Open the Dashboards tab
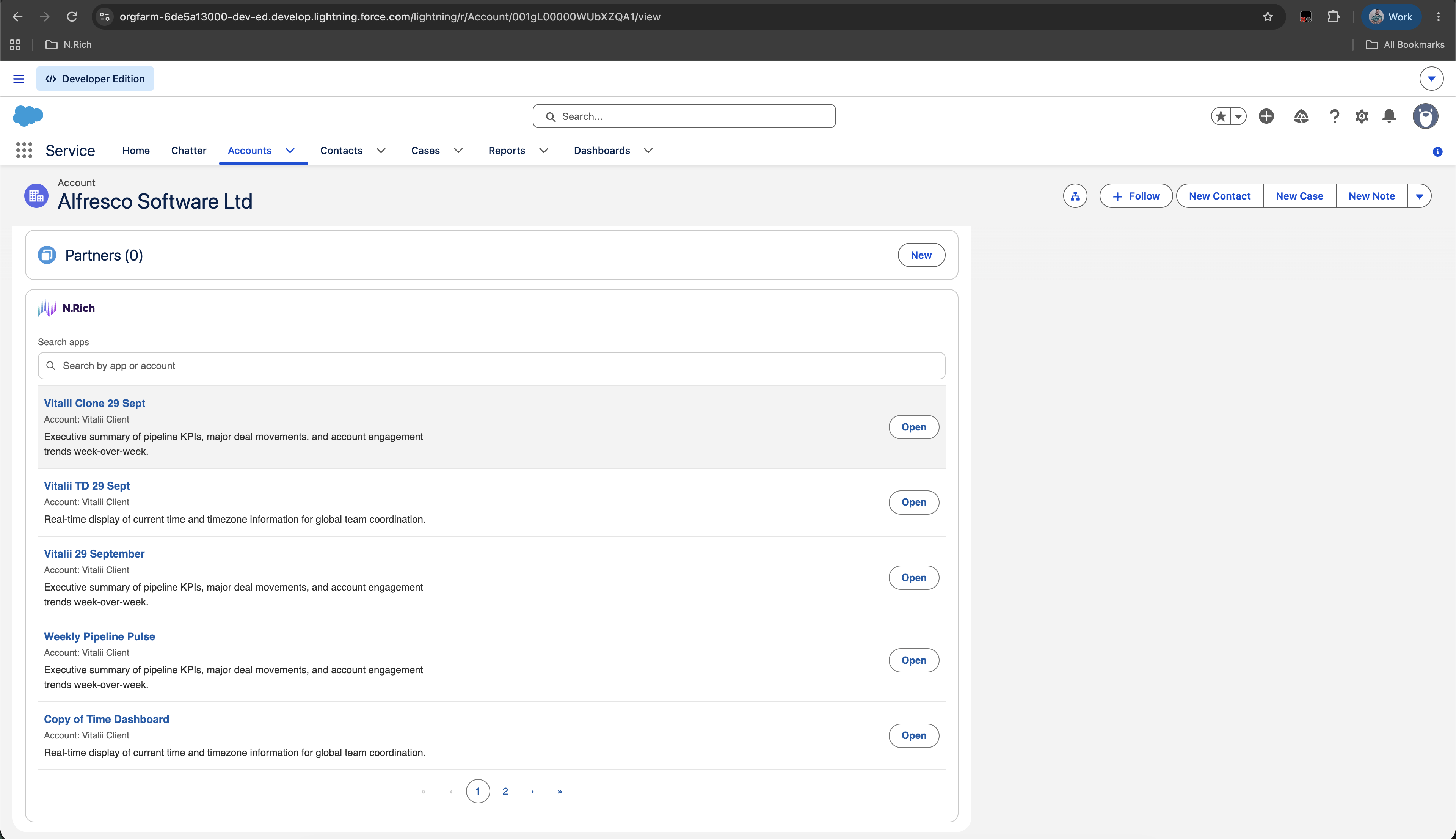The width and height of the screenshot is (1456, 839). click(602, 151)
